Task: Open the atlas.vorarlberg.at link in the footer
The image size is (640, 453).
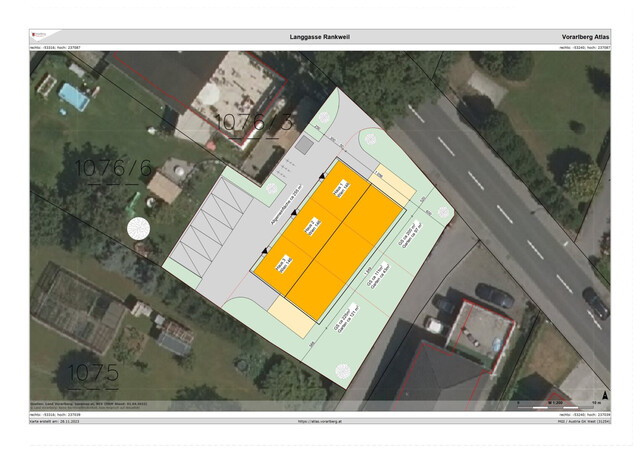Action: [320, 421]
